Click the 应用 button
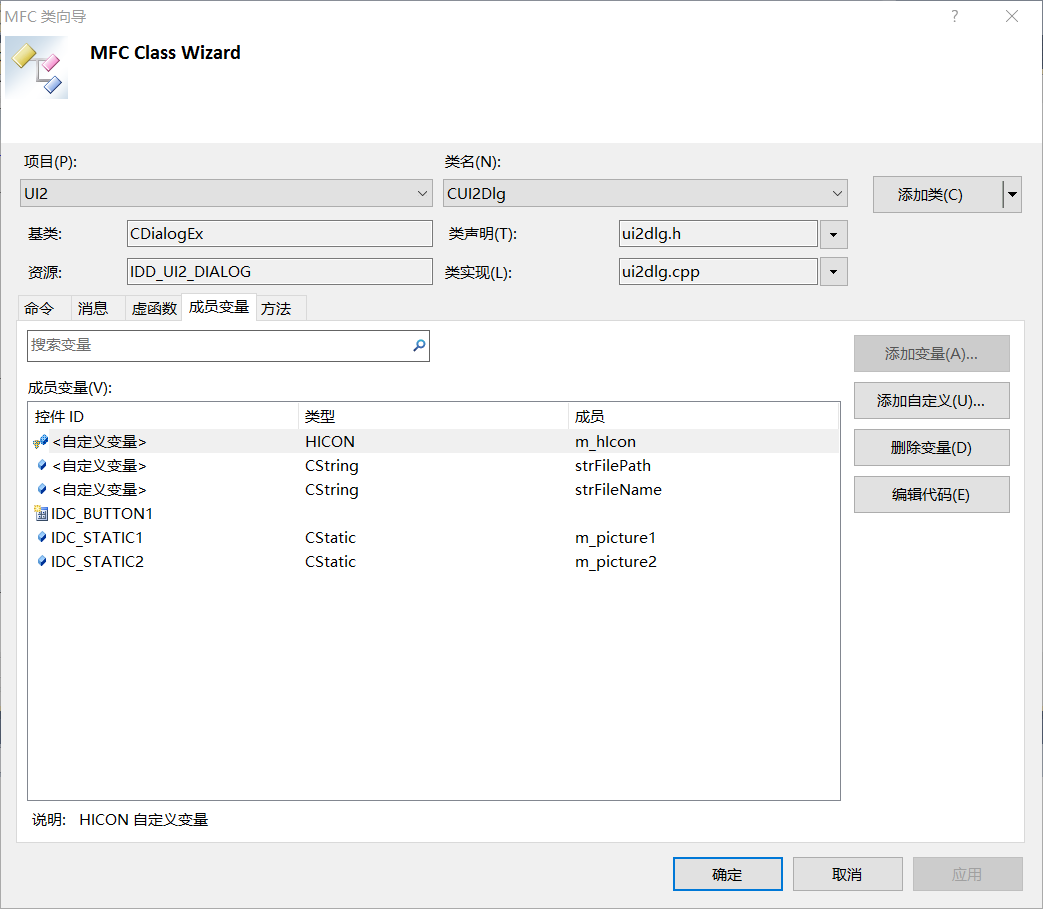This screenshot has width=1043, height=909. pyautogui.click(x=967, y=874)
